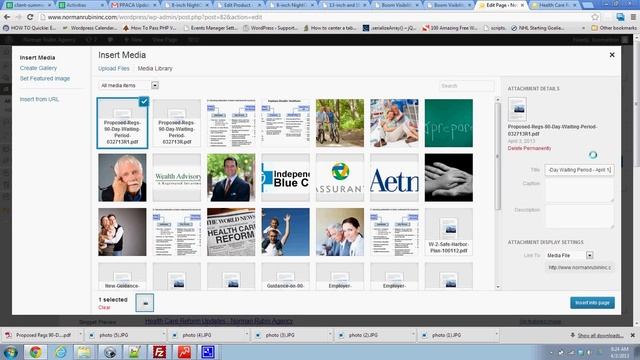Select the Wealth Advisory logo image
Image resolution: width=640 pixels, height=360 pixels.
click(x=177, y=178)
